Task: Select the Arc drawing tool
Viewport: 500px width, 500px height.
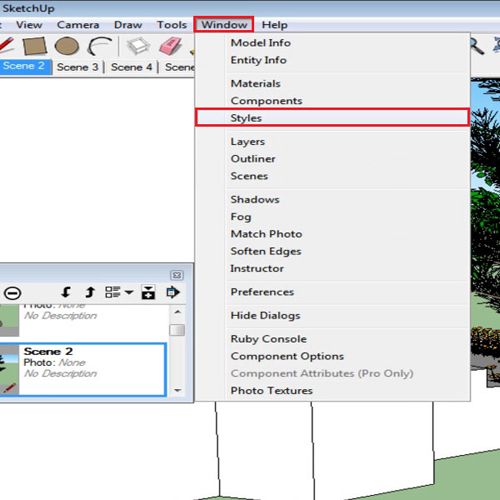Action: click(x=99, y=46)
